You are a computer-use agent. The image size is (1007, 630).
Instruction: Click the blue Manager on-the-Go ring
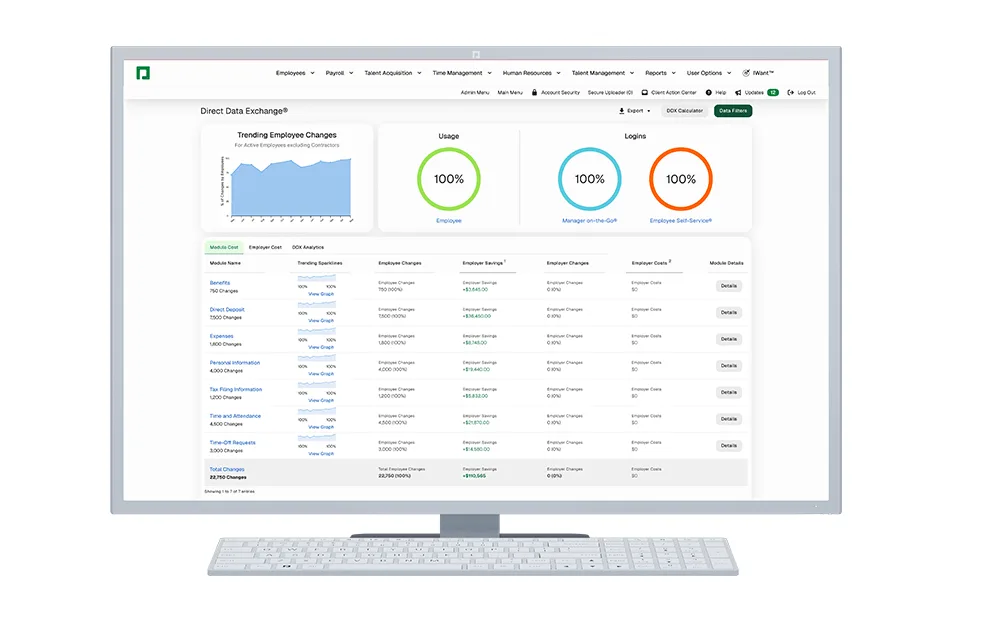coord(590,179)
